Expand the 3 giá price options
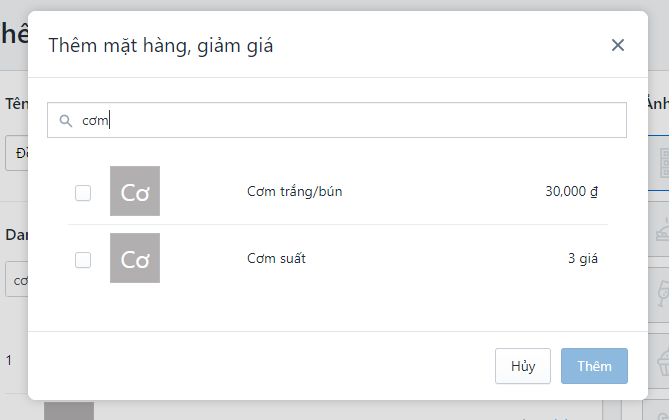 582,258
